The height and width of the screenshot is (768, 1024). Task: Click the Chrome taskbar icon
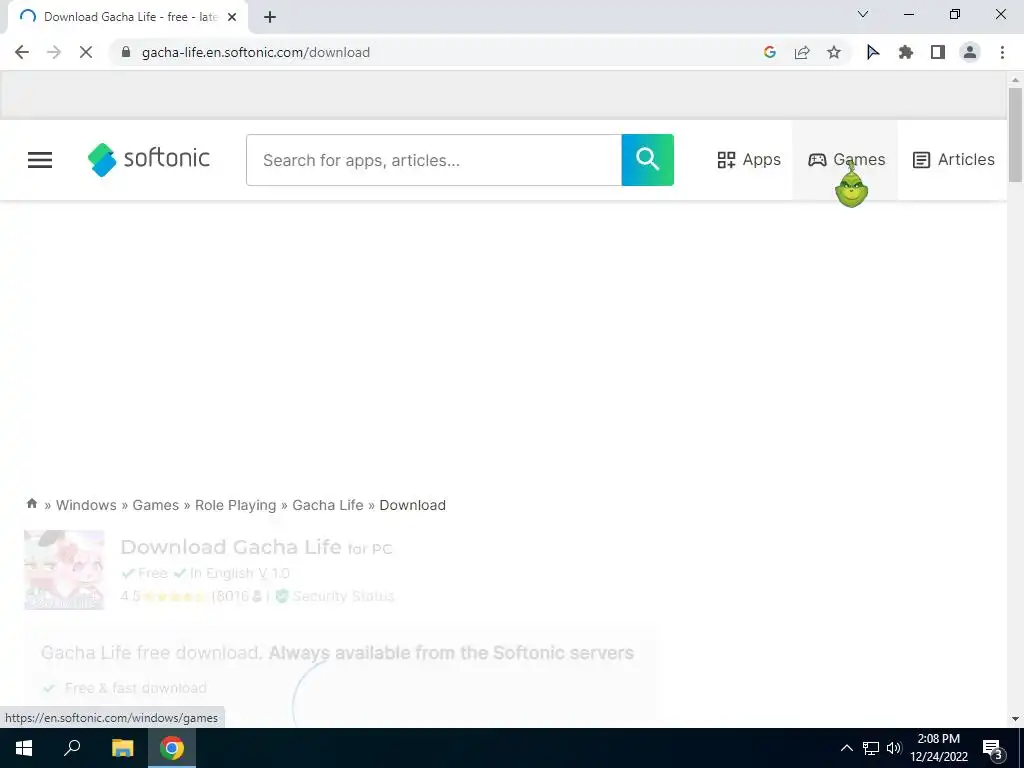click(172, 748)
